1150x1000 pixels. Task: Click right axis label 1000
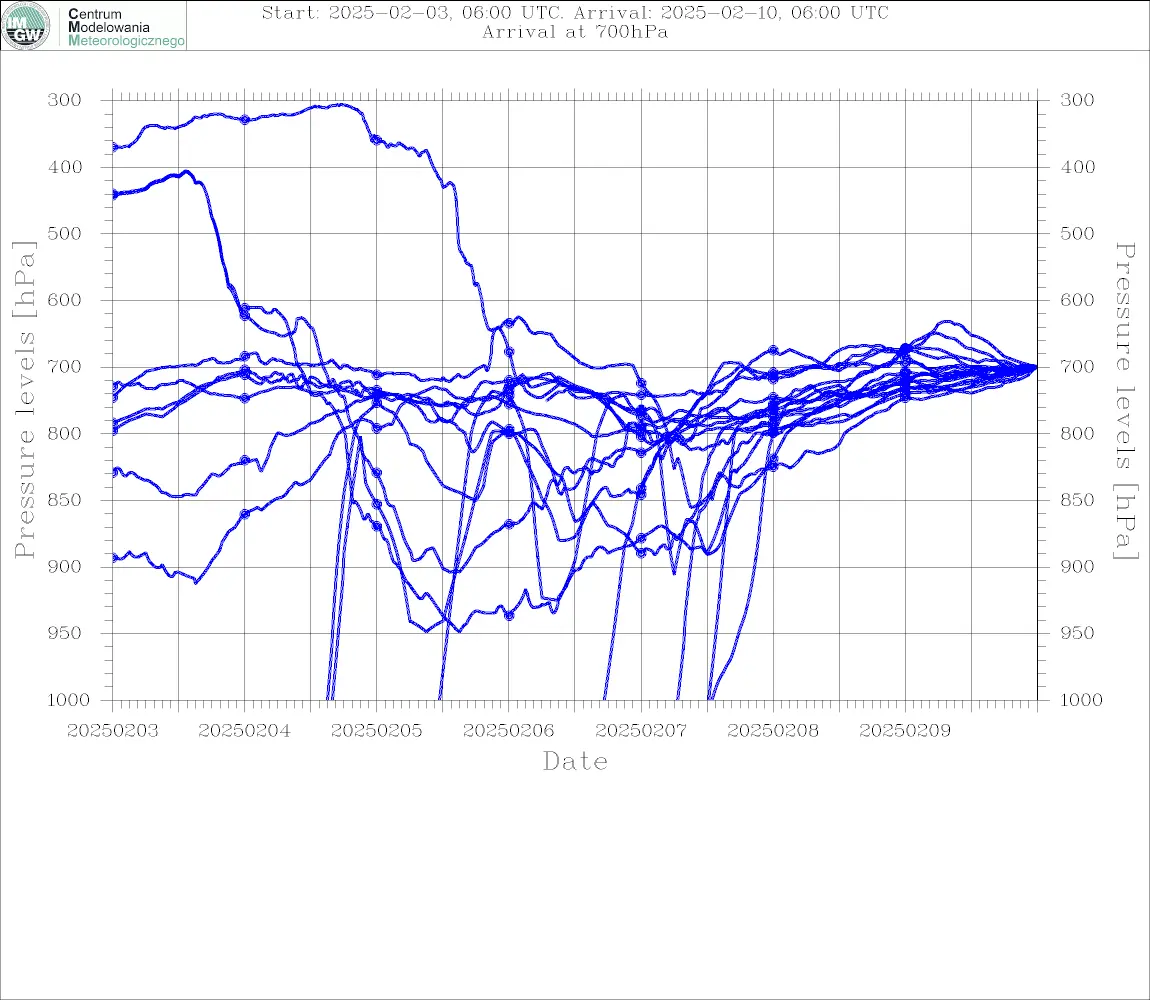[1081, 700]
